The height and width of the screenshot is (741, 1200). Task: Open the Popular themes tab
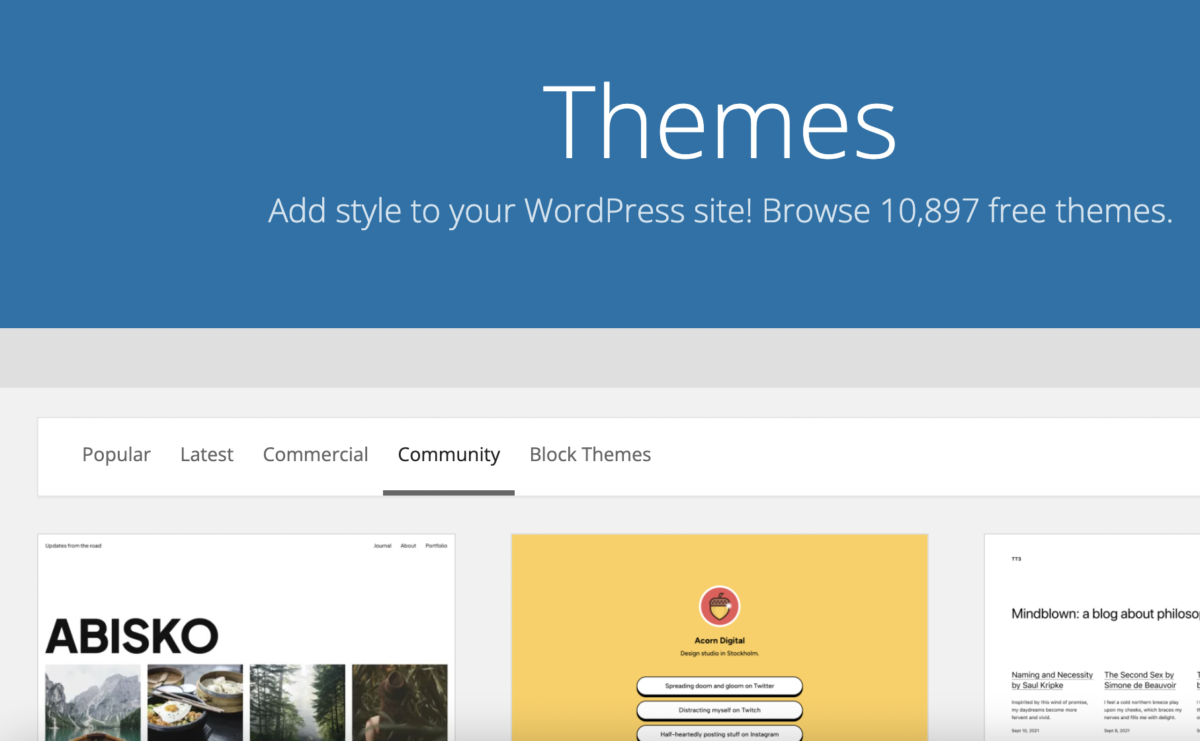tap(116, 454)
